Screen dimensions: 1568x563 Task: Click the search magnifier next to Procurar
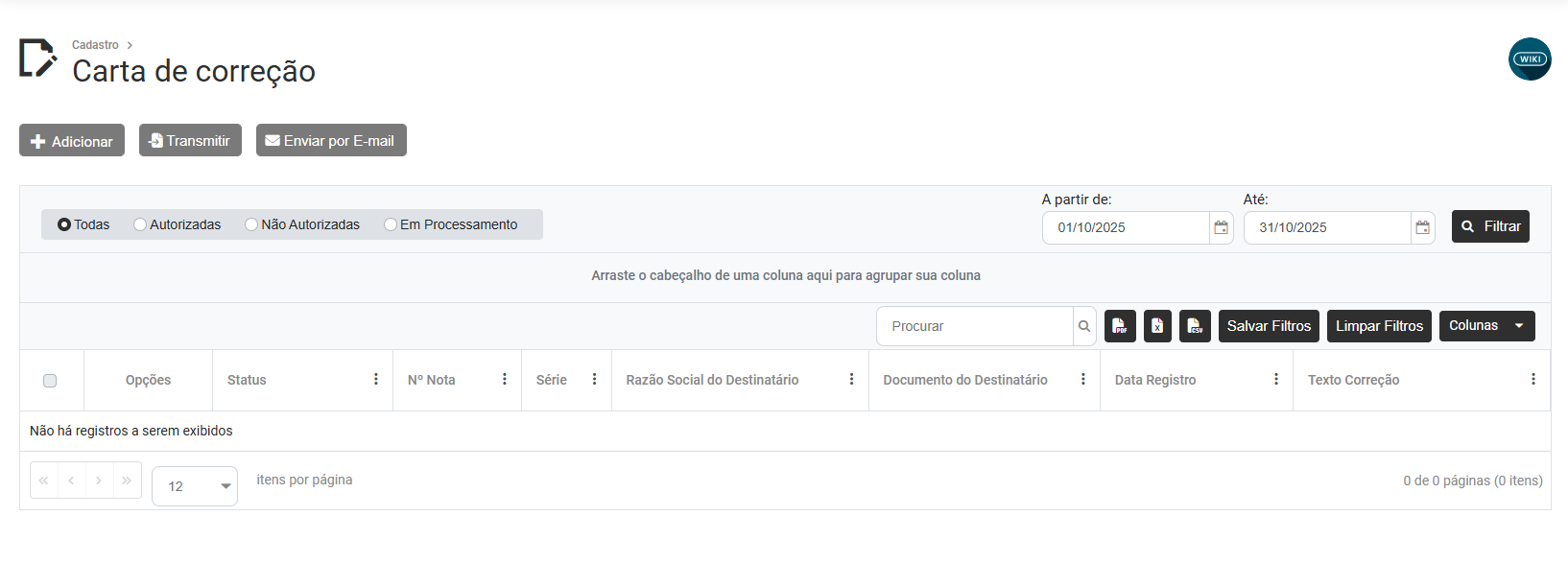point(1084,326)
